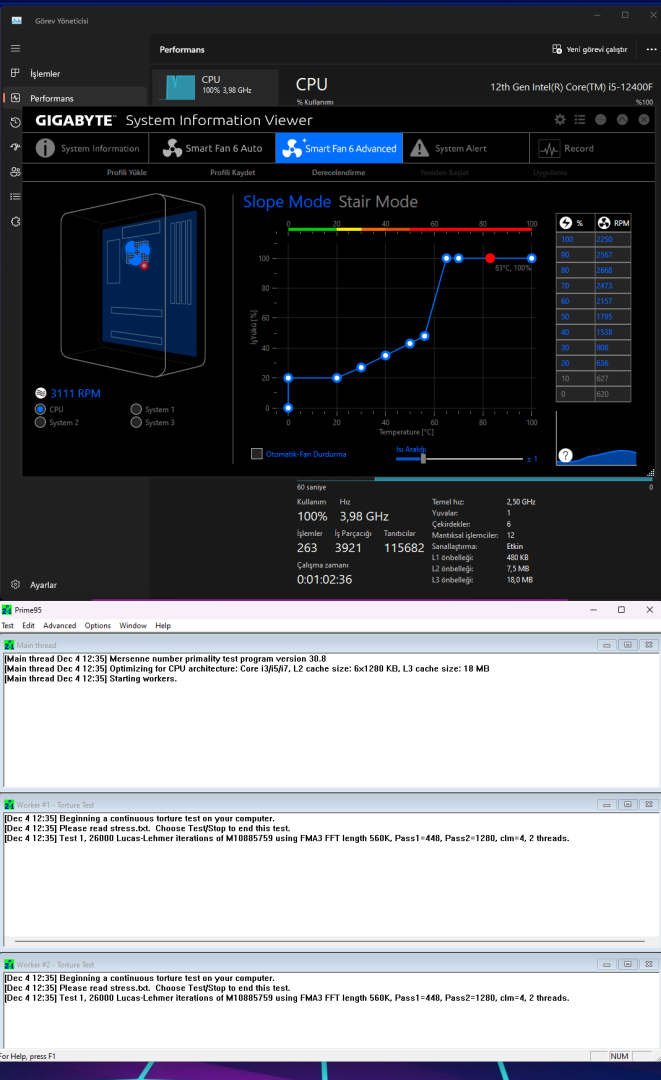Image resolution: width=661 pixels, height=1080 pixels.
Task: Select the System 1 fan radio button
Action: [136, 409]
